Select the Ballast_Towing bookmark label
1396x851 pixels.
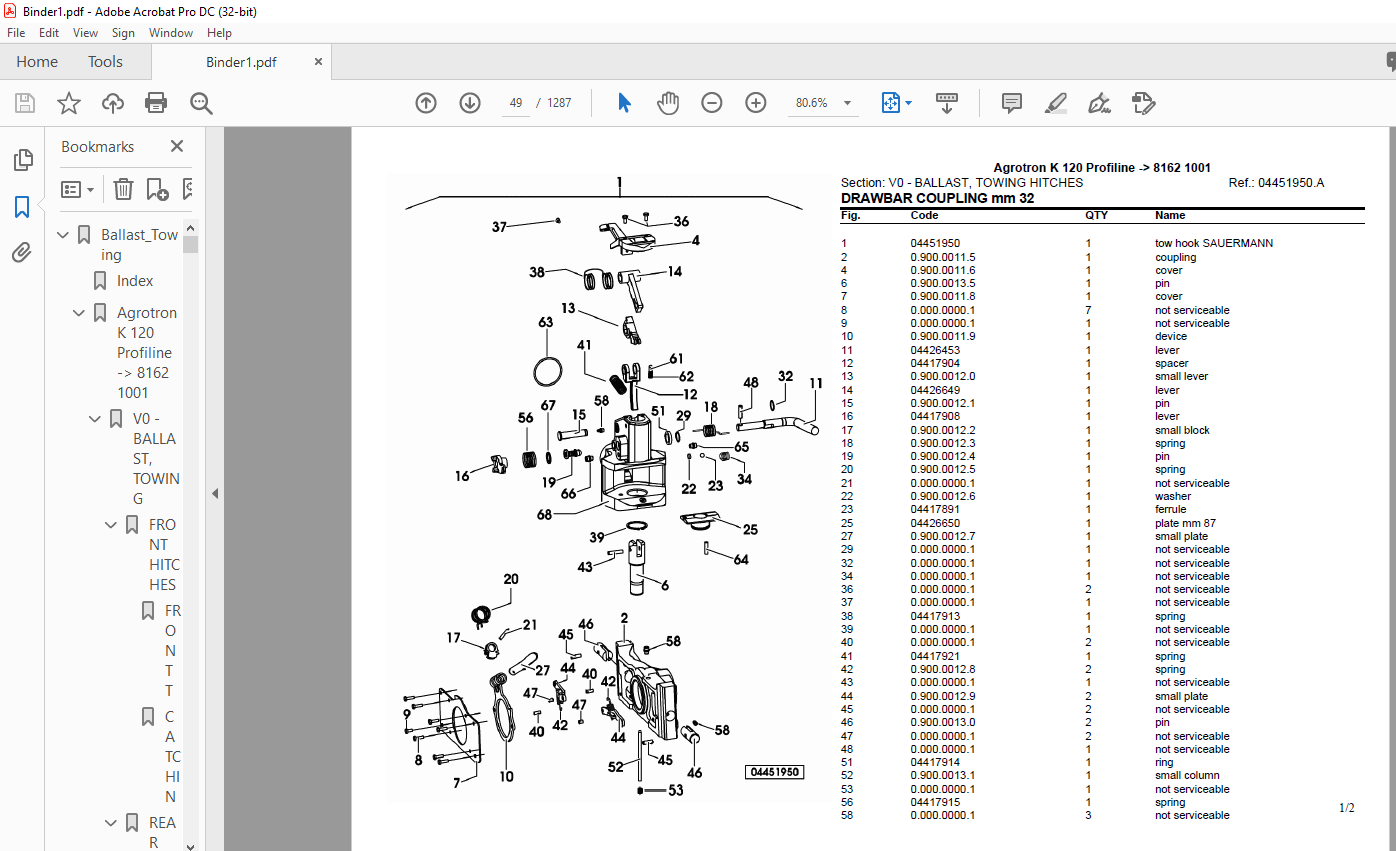pos(139,245)
